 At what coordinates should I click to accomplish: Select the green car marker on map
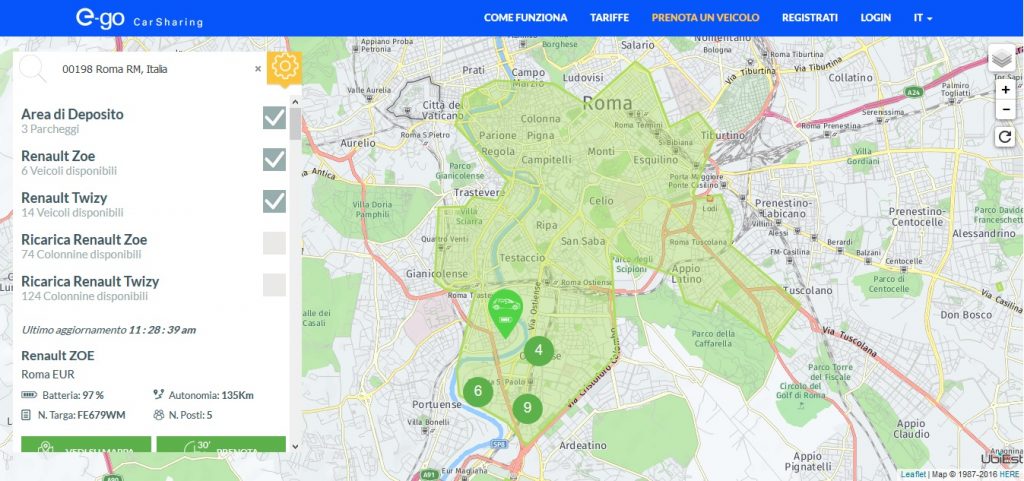tap(505, 309)
